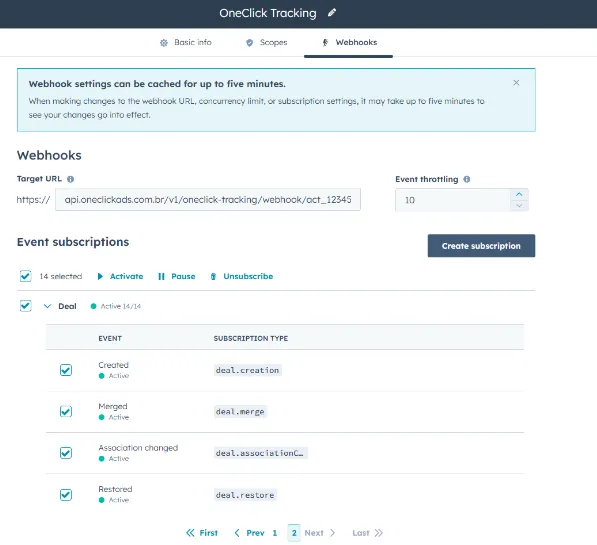Uncheck the Created event checkbox
Screen dimensions: 597x545
(66, 370)
